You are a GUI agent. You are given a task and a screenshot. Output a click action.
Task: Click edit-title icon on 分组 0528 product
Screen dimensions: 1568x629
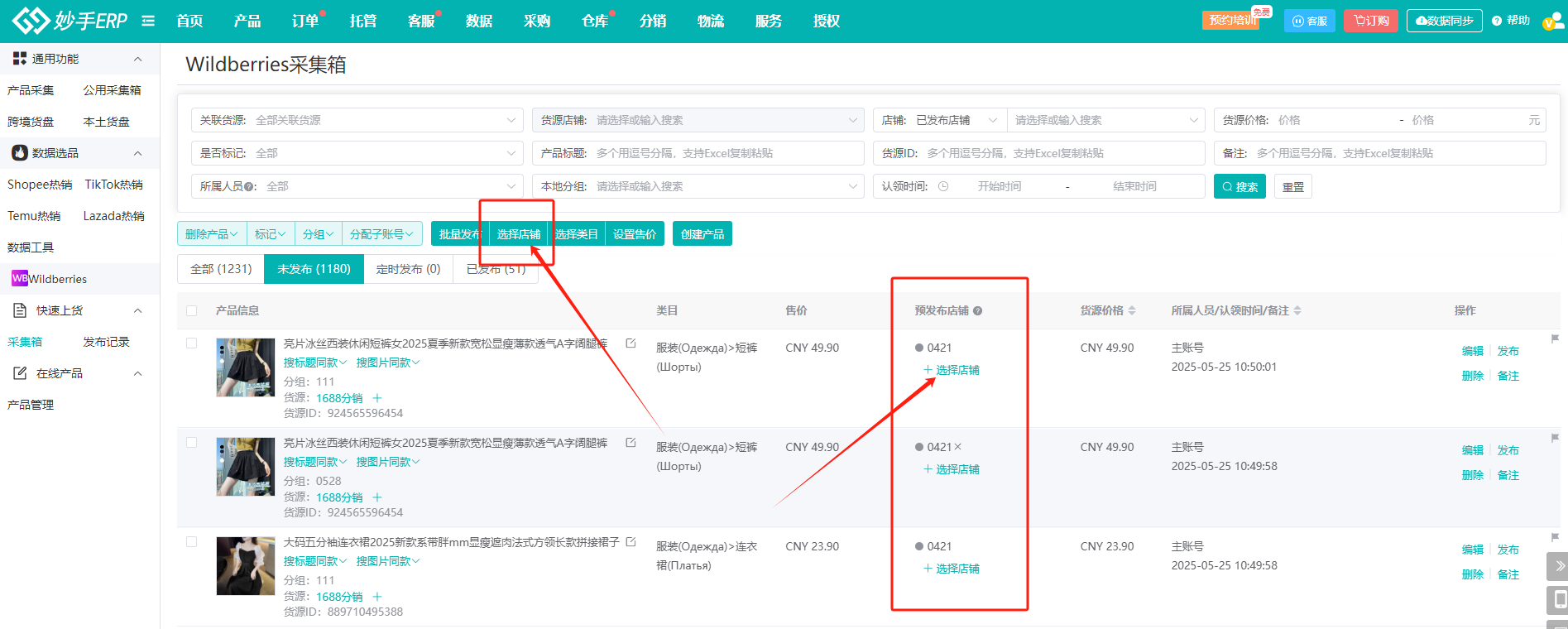[631, 443]
